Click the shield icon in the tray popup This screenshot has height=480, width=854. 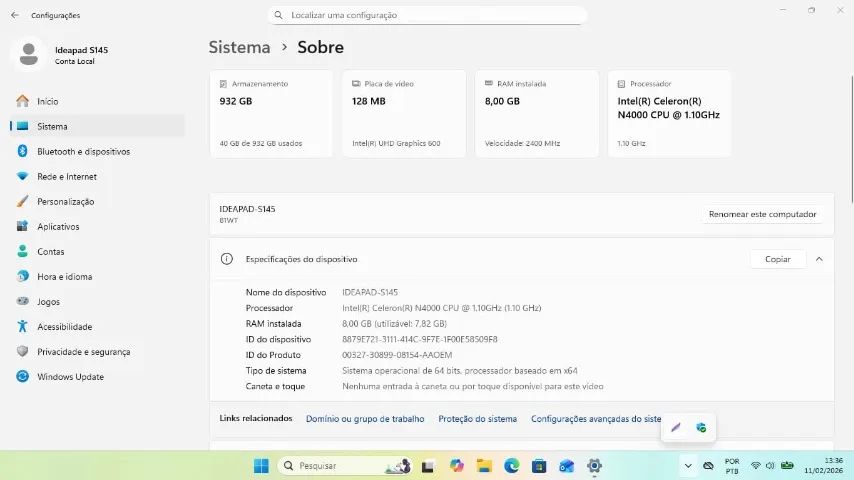tap(701, 428)
